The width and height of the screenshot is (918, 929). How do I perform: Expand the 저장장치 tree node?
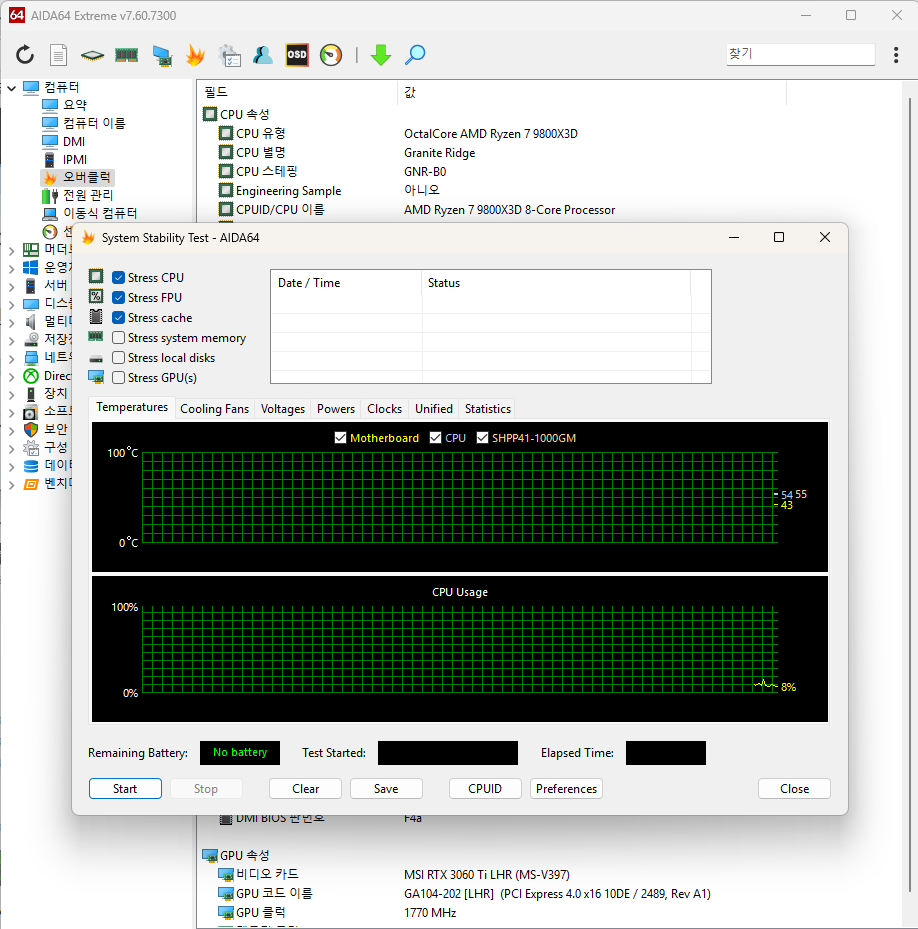coord(11,341)
